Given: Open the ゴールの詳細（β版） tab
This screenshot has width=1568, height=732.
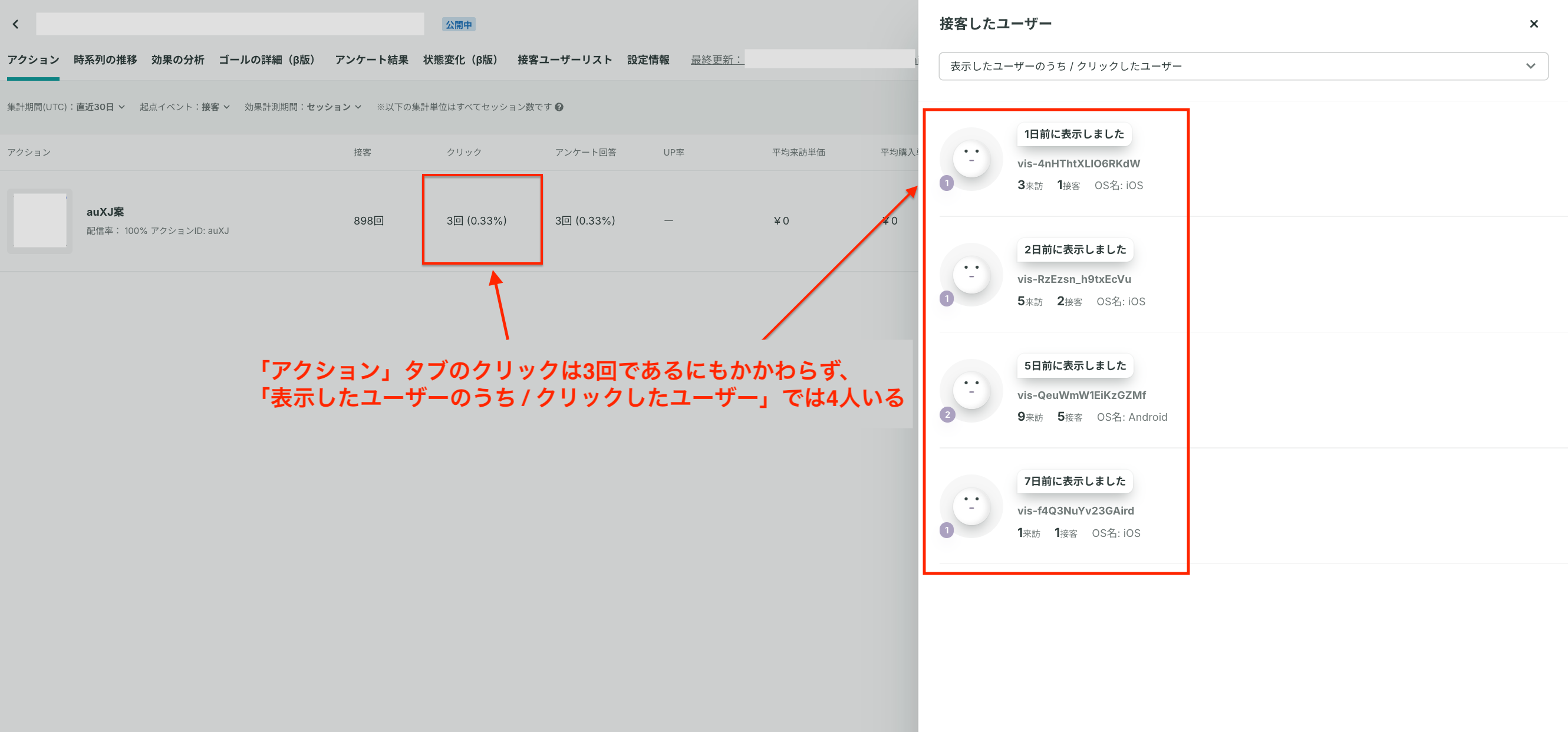Looking at the screenshot, I should 269,60.
